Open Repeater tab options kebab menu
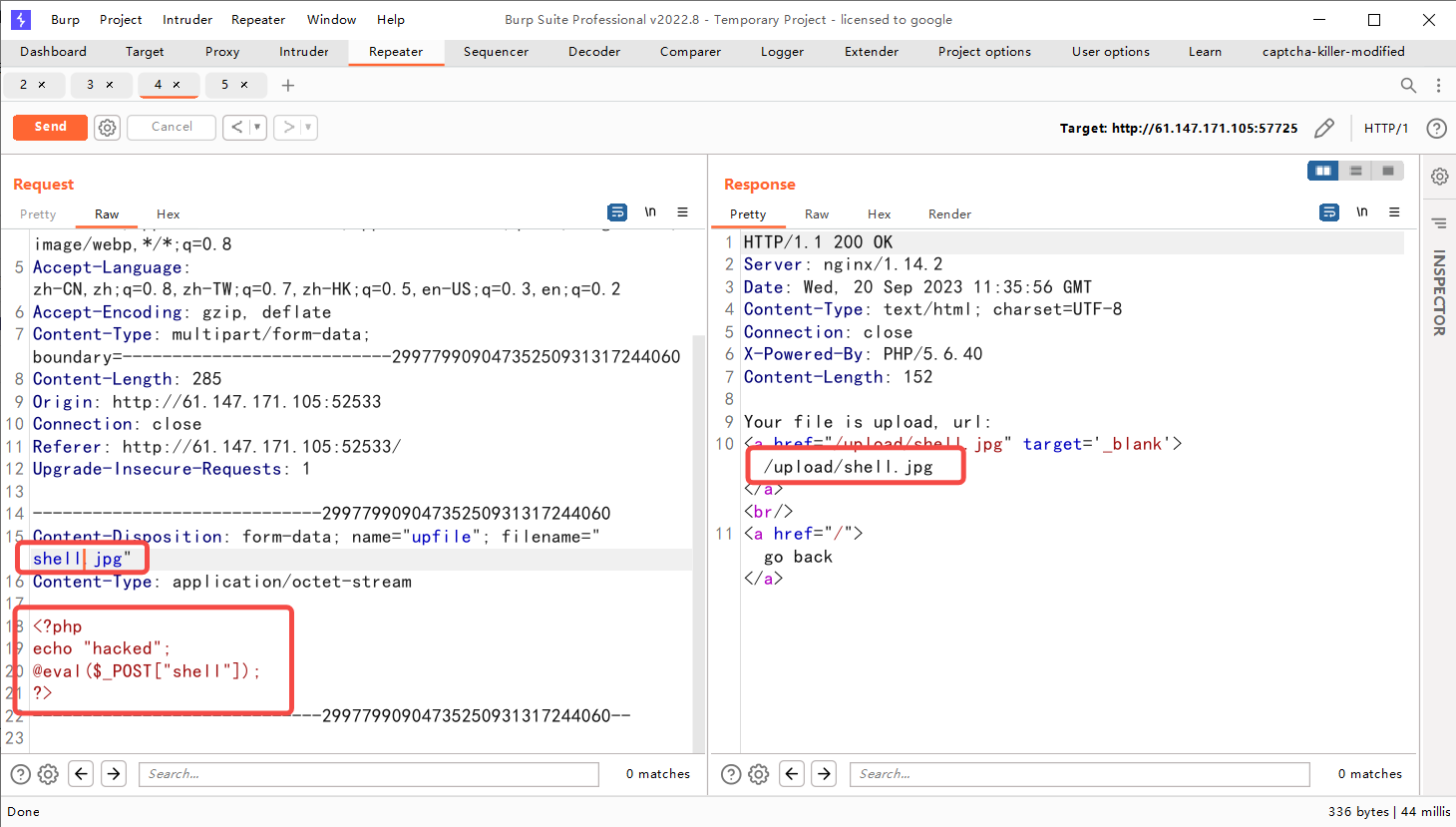 (x=1438, y=85)
